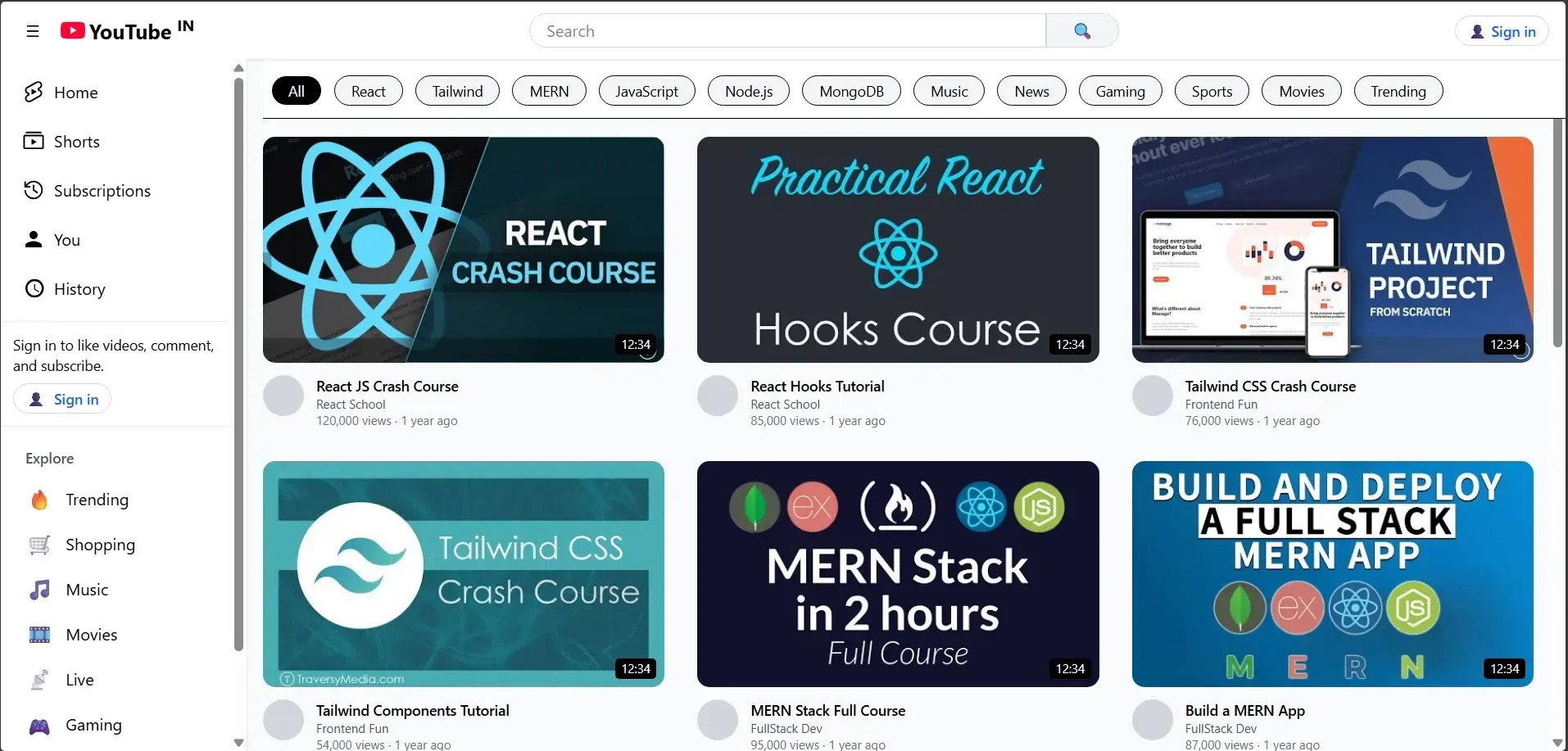Toggle the React filter chip
This screenshot has height=751, width=1568.
pos(368,90)
